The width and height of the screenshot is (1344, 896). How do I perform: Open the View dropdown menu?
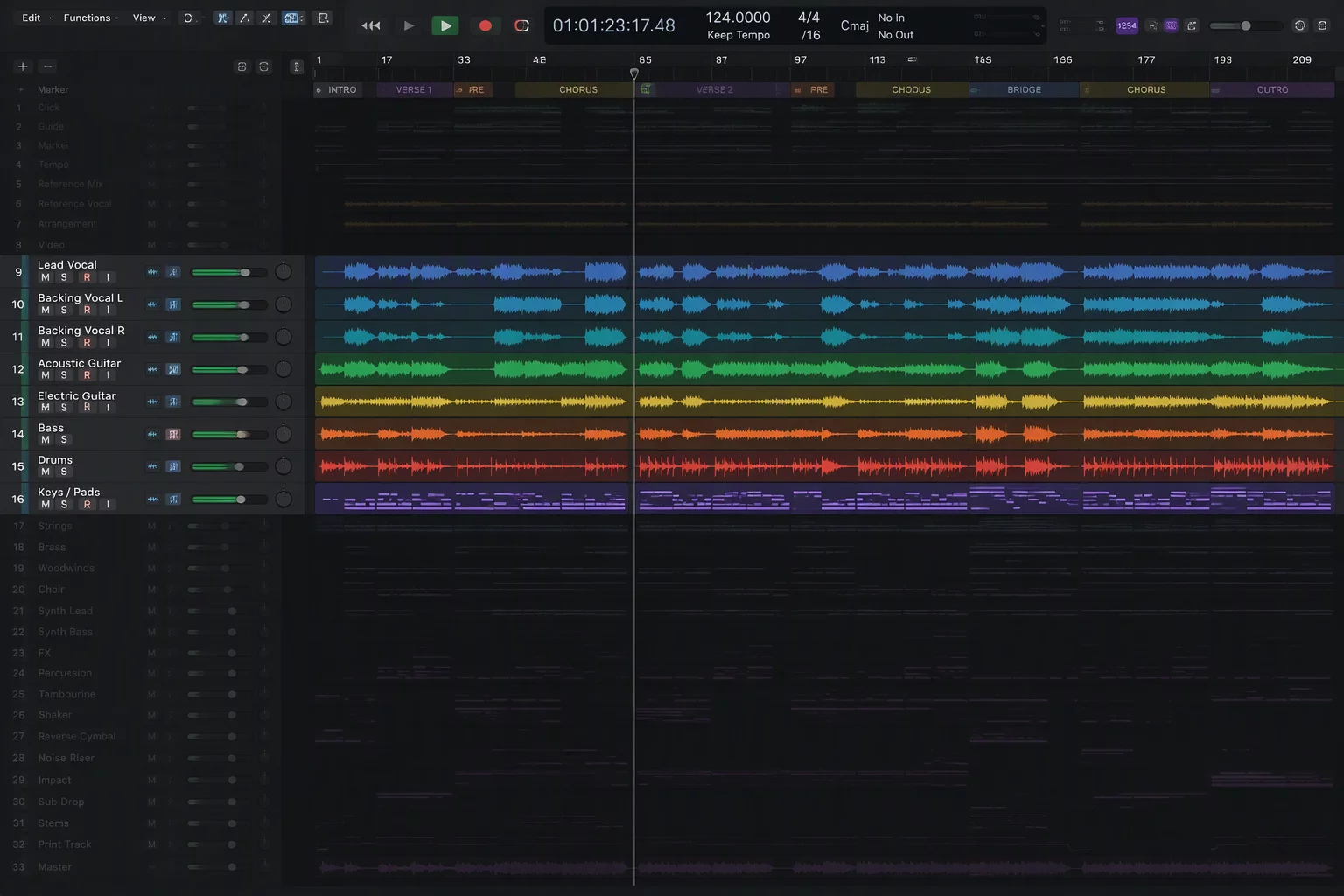149,17
